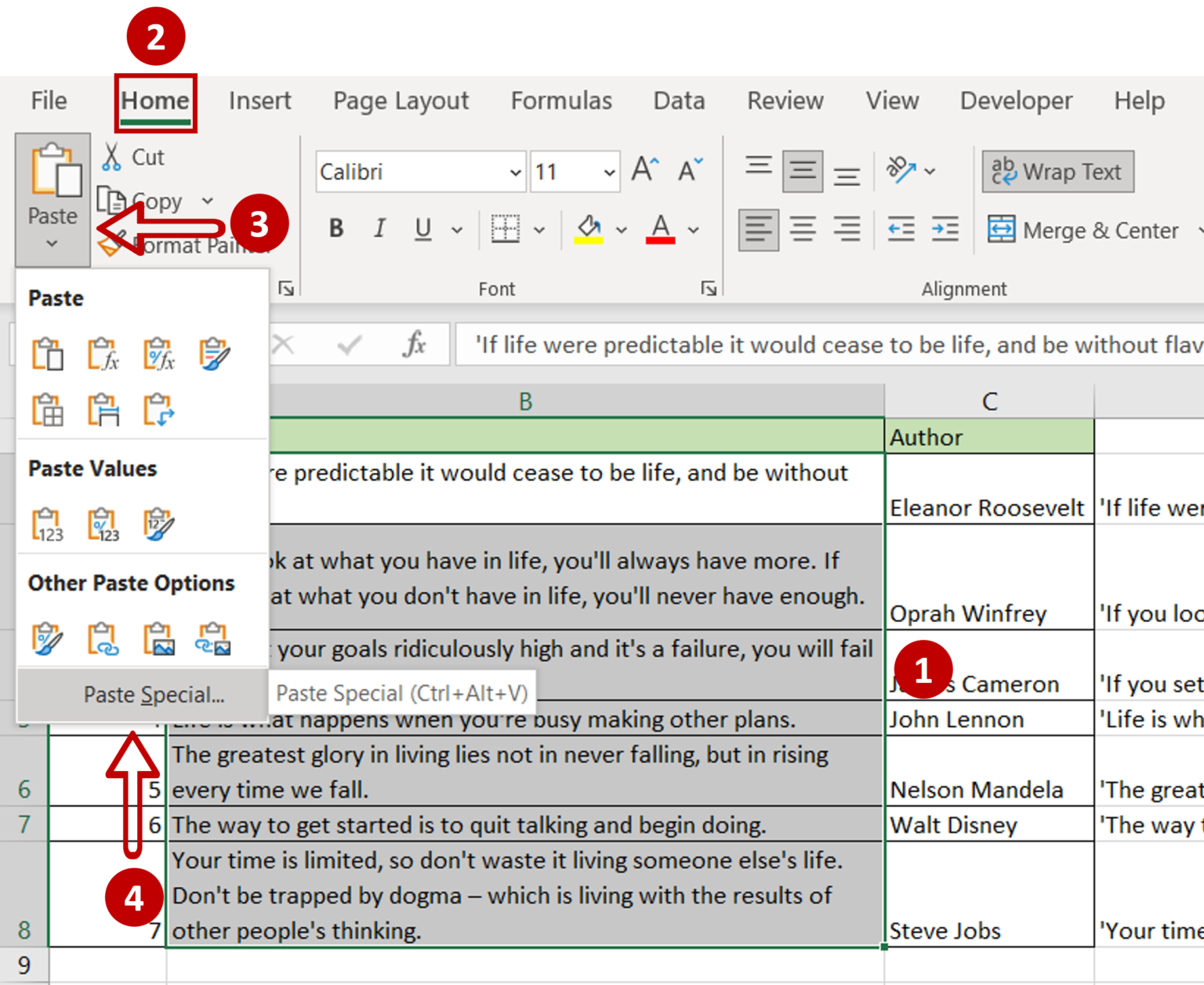Image resolution: width=1204 pixels, height=985 pixels.
Task: Click the Increase Indent icon
Action: tap(945, 230)
